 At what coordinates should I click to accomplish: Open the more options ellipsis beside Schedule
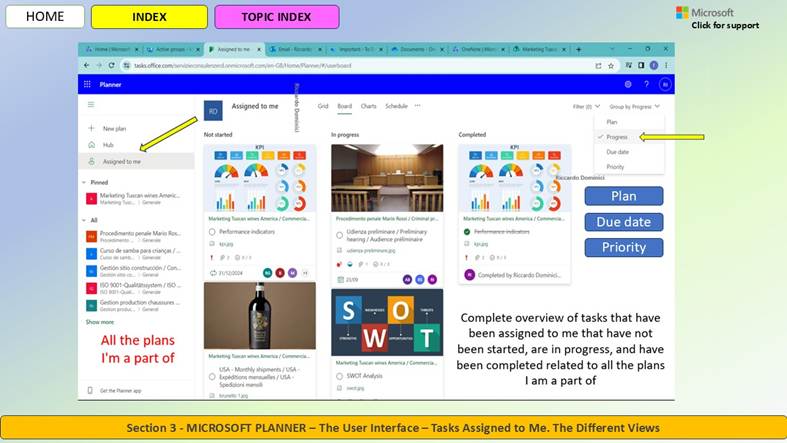pos(417,106)
